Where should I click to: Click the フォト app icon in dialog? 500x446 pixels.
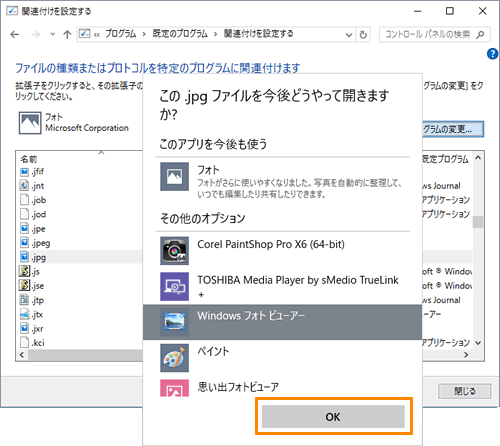[174, 176]
